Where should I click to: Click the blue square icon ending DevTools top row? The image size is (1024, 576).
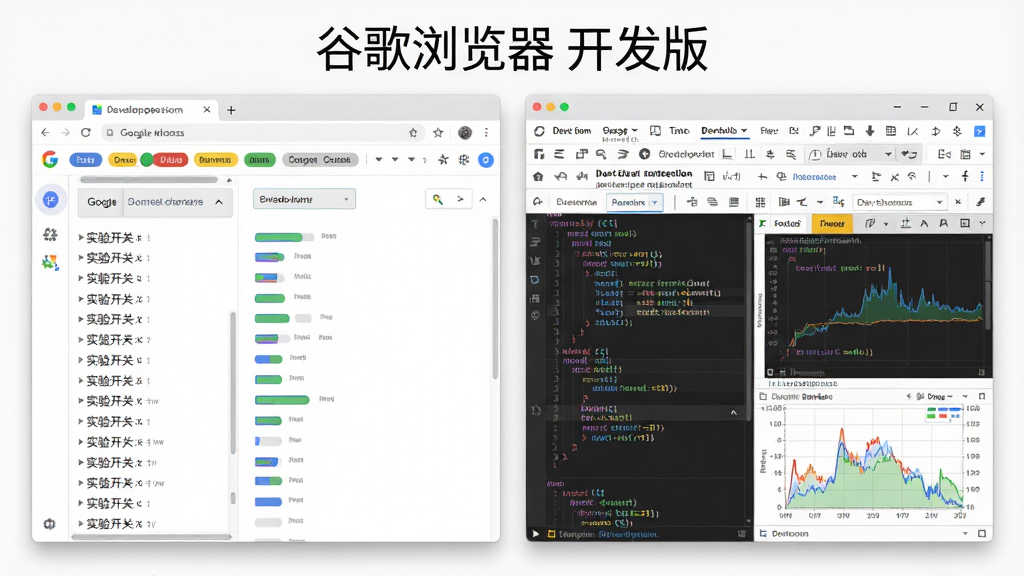(980, 131)
